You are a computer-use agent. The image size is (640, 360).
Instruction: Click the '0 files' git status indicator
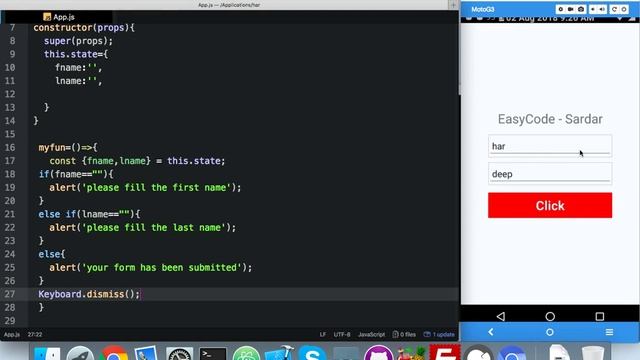[x=404, y=334]
